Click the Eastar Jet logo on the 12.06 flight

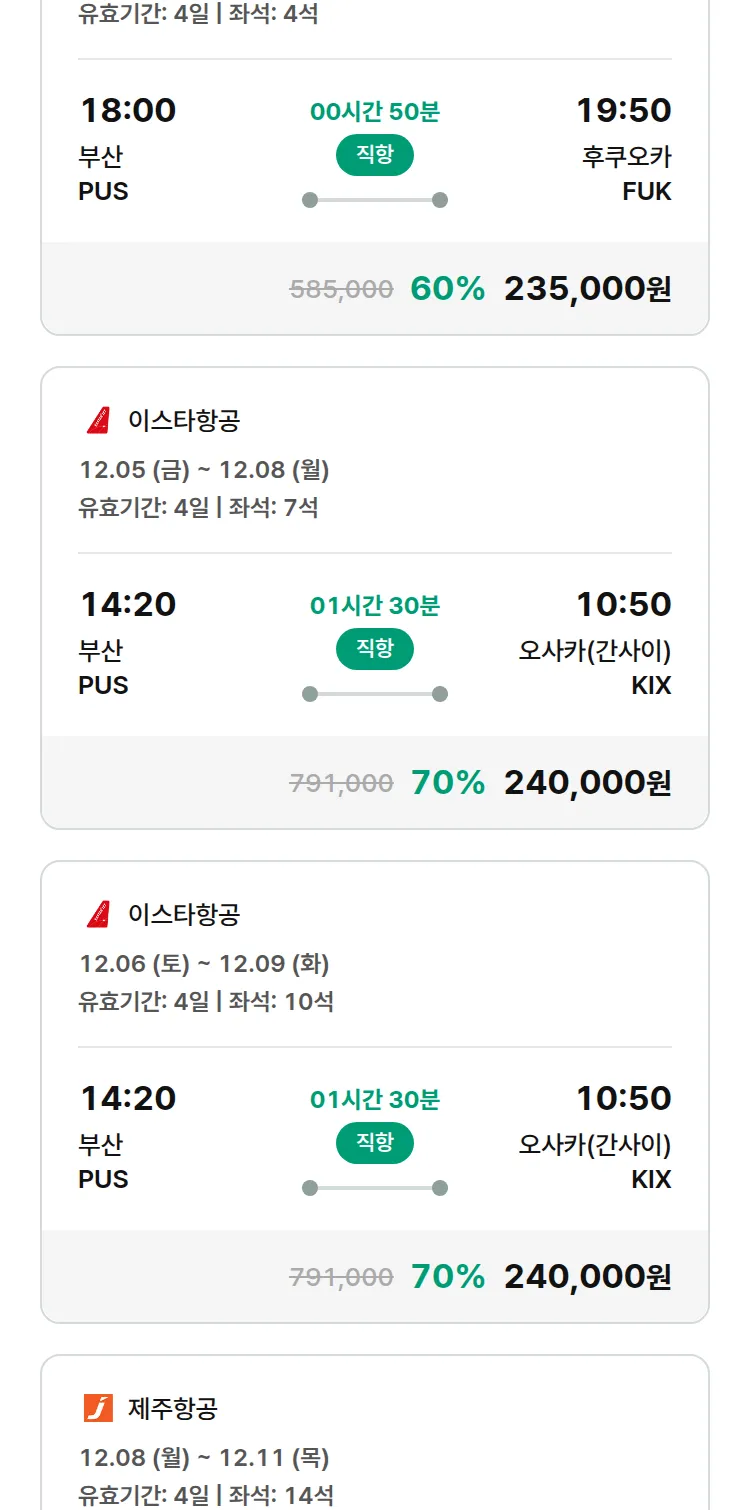(98, 915)
